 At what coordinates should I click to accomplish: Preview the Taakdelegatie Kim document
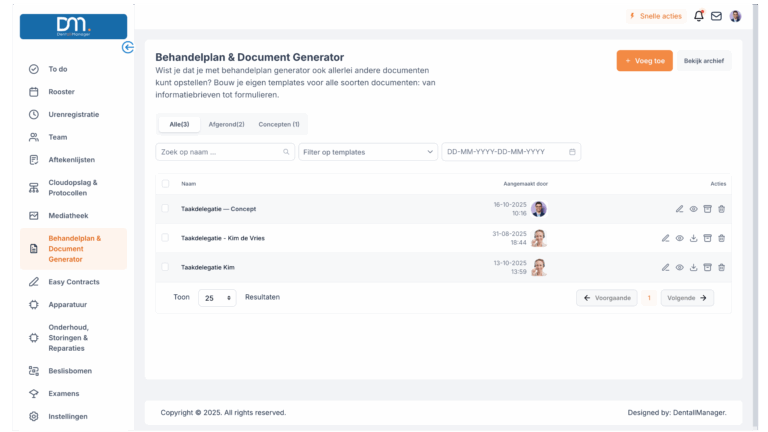[679, 267]
